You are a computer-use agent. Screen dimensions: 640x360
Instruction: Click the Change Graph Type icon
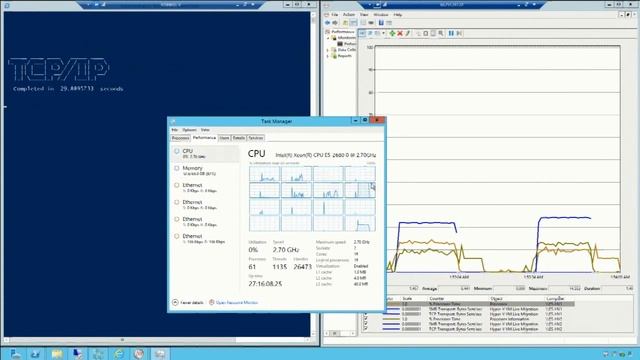point(378,33)
